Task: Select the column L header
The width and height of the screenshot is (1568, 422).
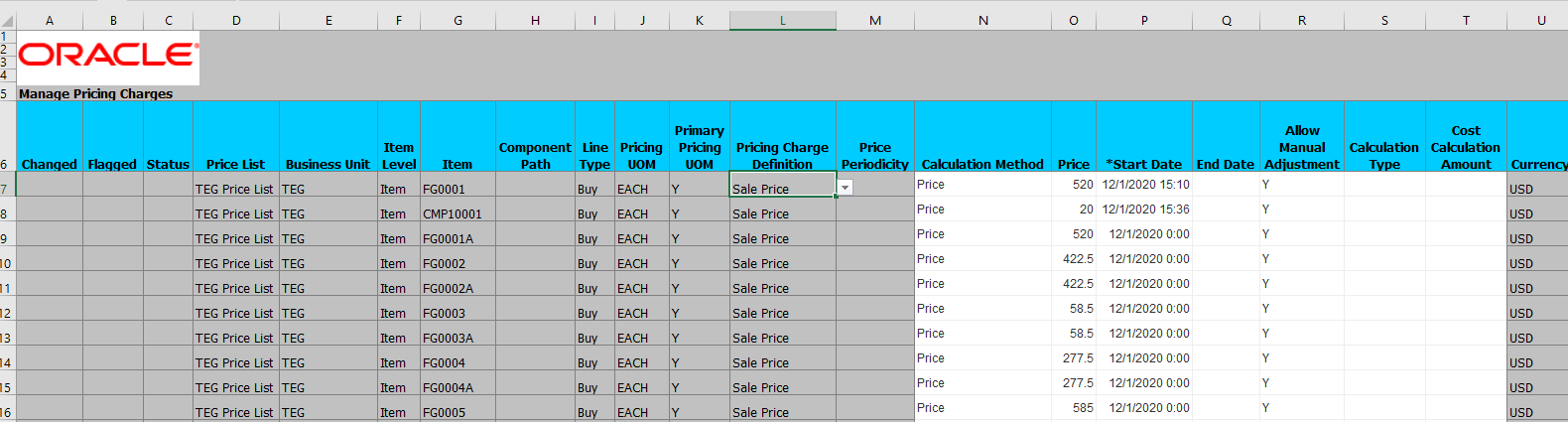Action: pos(782,21)
